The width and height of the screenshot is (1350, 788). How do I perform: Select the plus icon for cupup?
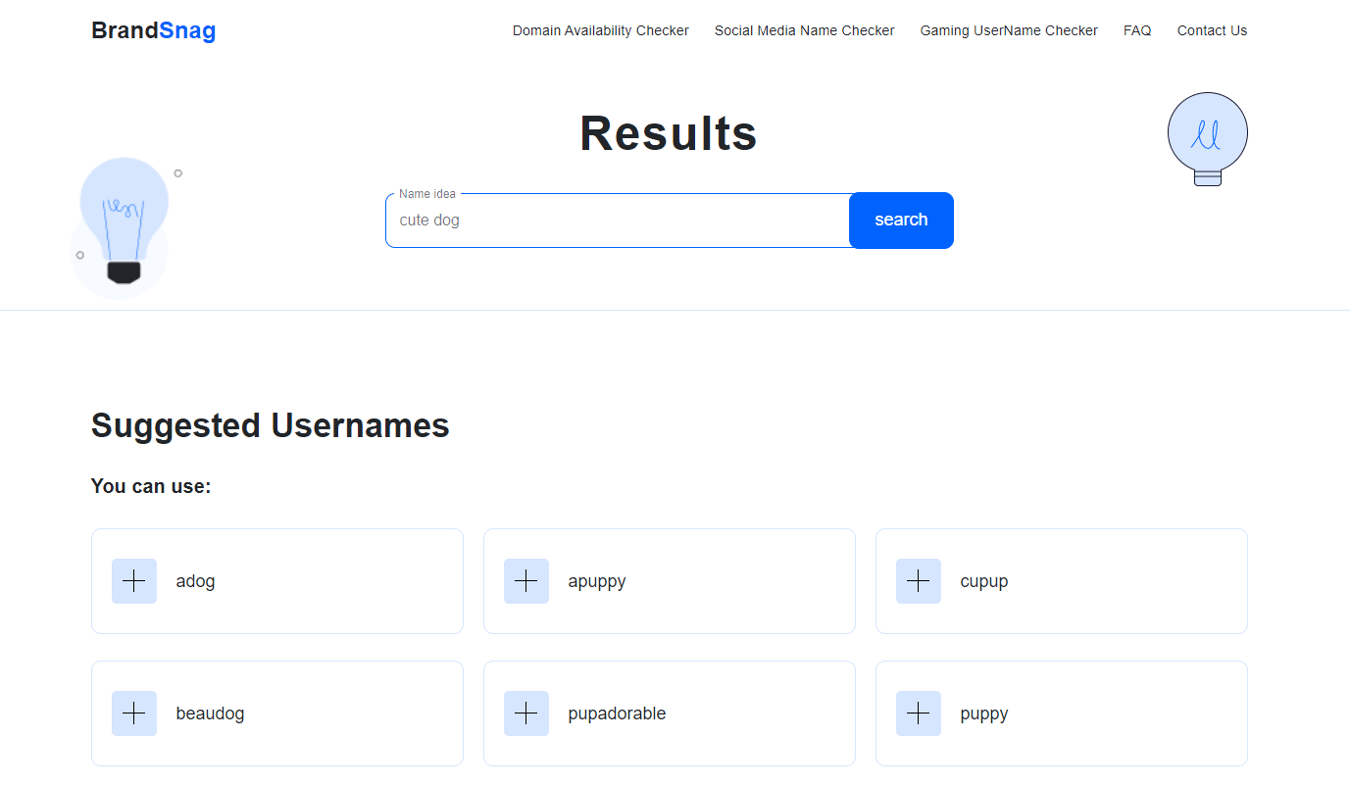click(x=917, y=581)
